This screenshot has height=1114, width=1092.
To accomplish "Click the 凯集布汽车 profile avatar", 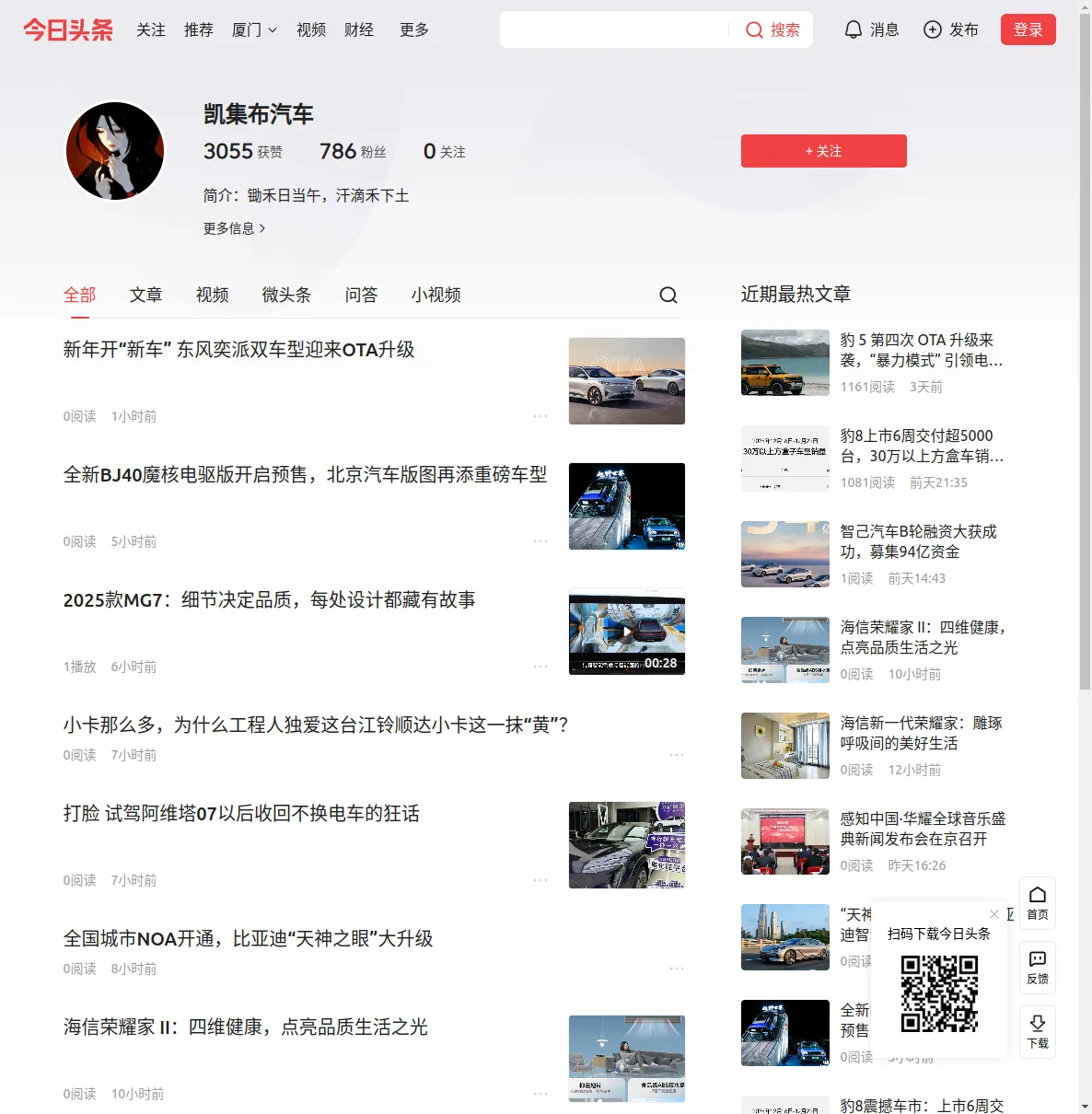I will tap(115, 151).
